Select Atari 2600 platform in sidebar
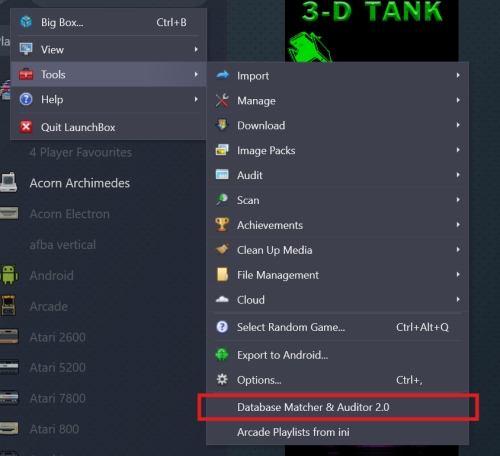Screen dimensions: 500x456 [57, 337]
